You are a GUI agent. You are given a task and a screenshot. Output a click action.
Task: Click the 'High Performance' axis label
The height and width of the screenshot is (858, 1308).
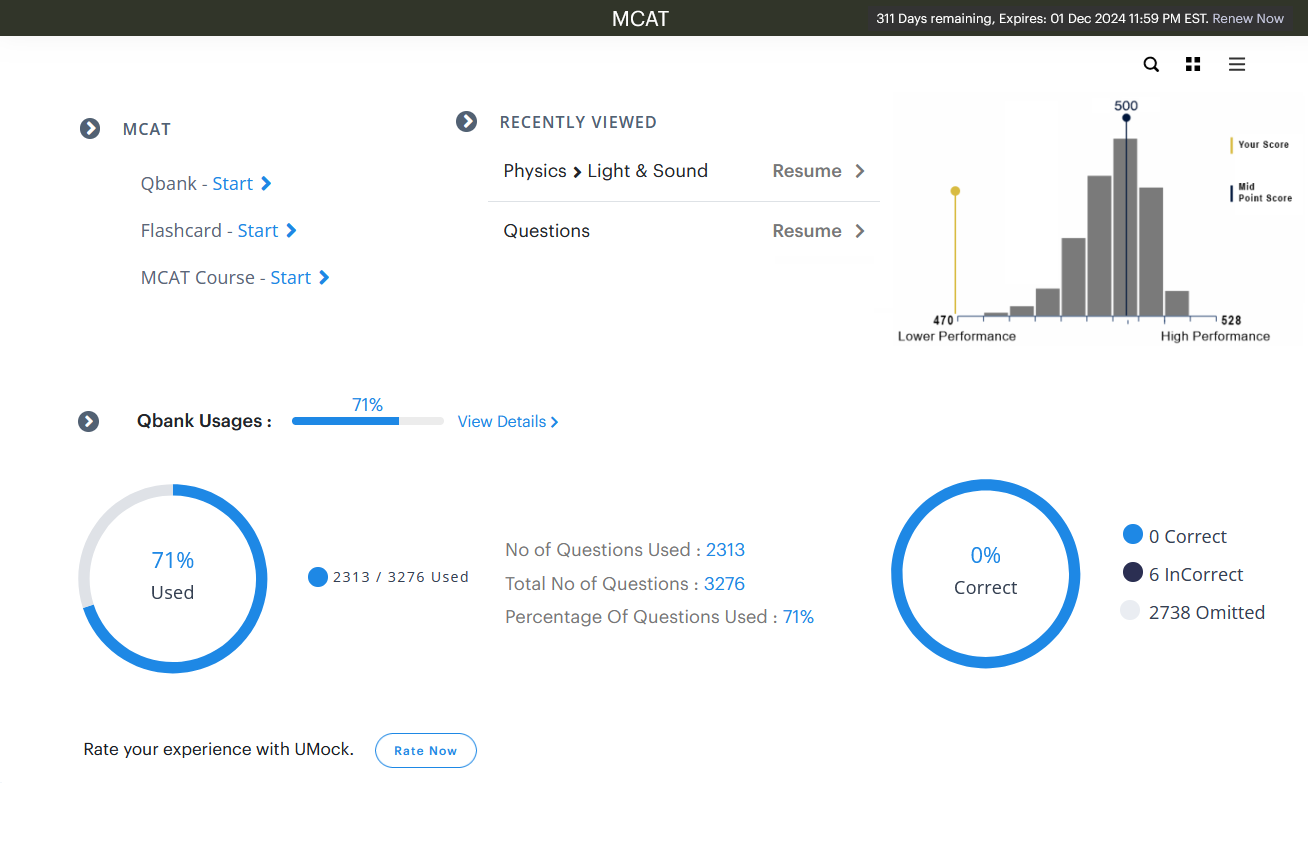[1215, 336]
